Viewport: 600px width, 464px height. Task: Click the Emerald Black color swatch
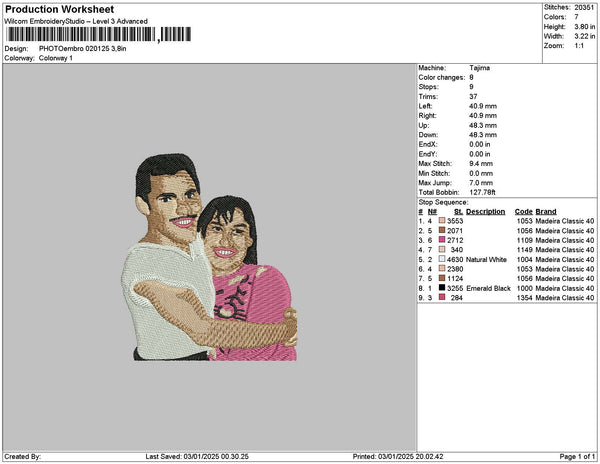(x=442, y=288)
